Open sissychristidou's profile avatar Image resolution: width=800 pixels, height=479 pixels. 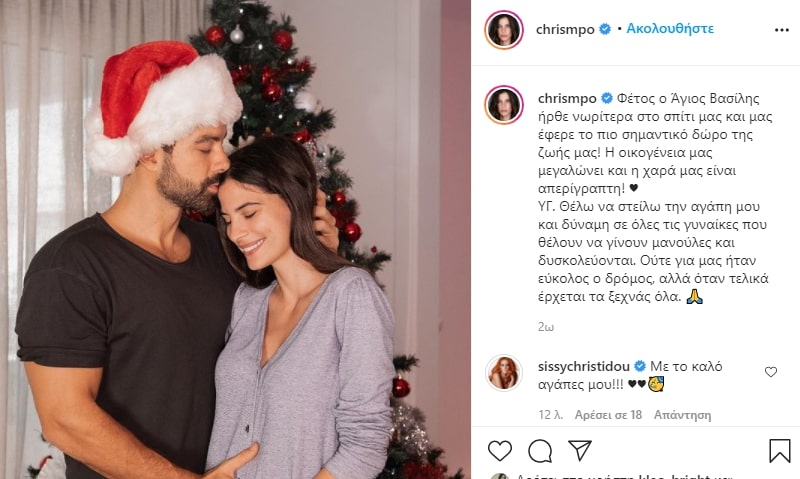[504, 373]
